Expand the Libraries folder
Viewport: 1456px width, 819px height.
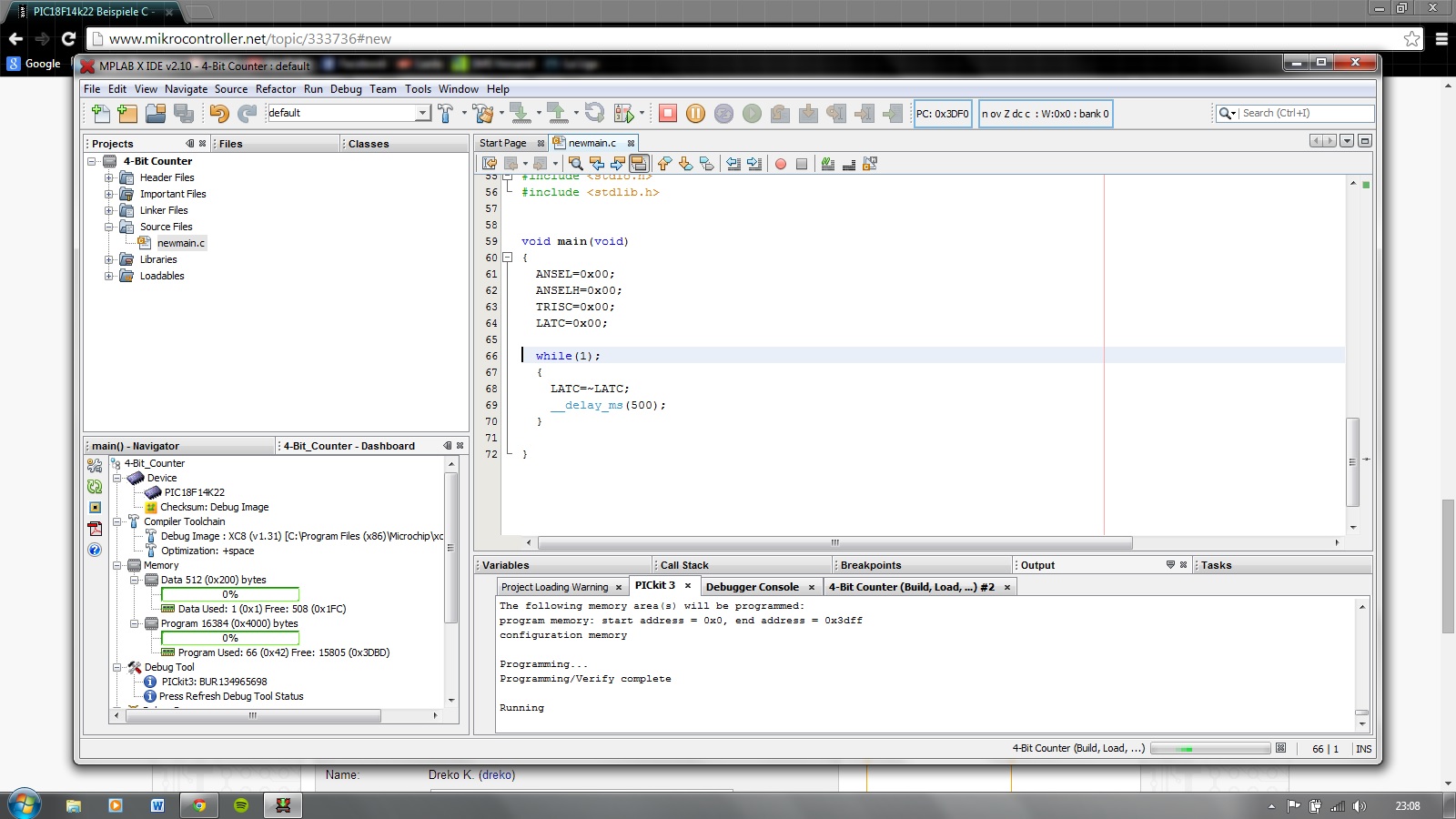pos(108,259)
